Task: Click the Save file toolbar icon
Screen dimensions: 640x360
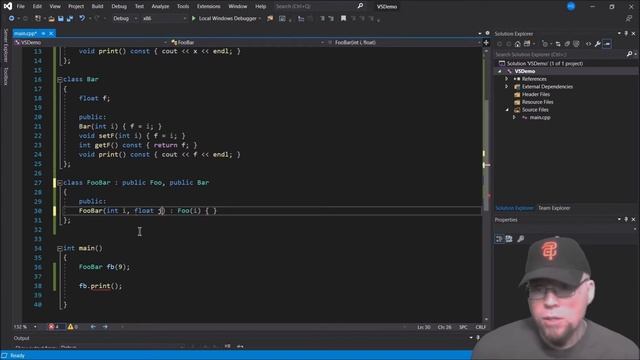Action: click(60, 18)
